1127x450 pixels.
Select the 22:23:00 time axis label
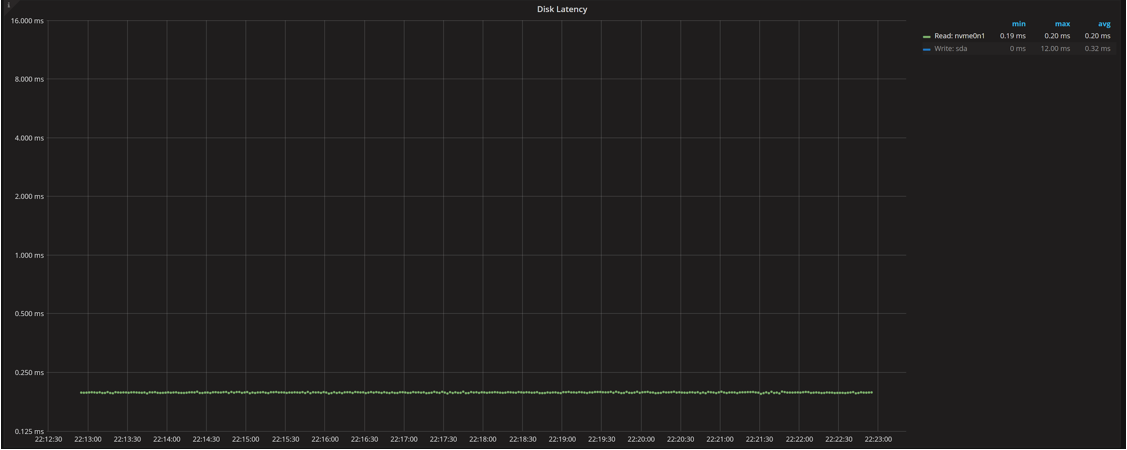[878, 439]
